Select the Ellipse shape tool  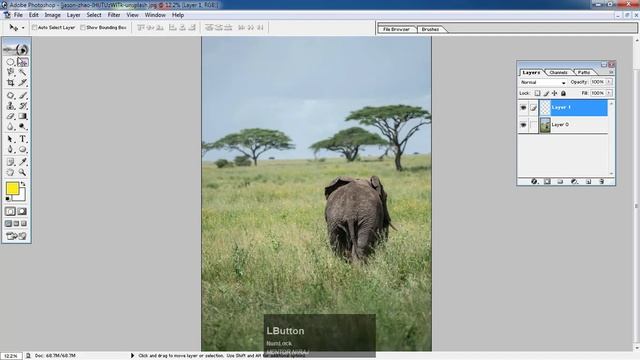22,149
